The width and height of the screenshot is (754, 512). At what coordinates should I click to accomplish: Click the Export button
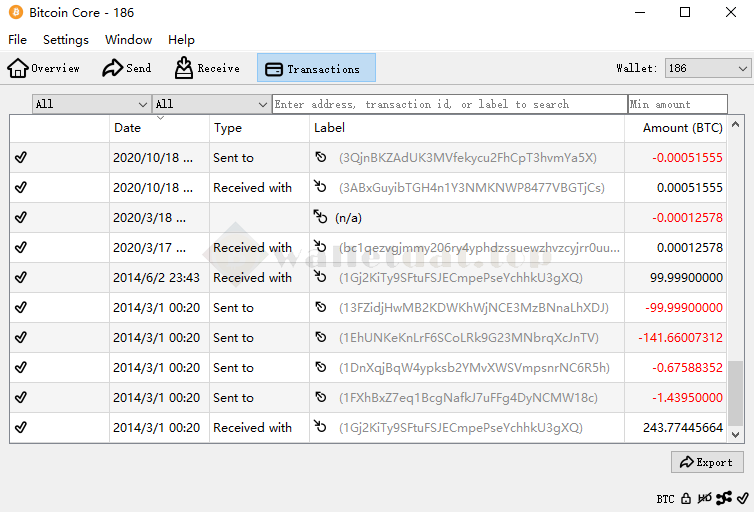pyautogui.click(x=707, y=462)
